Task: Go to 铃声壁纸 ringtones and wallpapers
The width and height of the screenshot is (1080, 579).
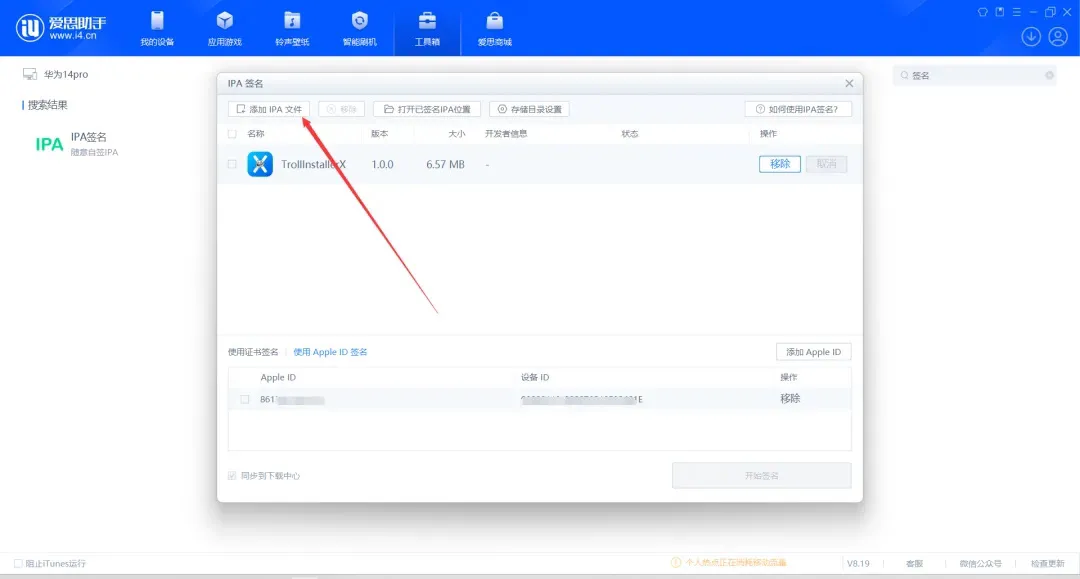Action: (x=292, y=28)
